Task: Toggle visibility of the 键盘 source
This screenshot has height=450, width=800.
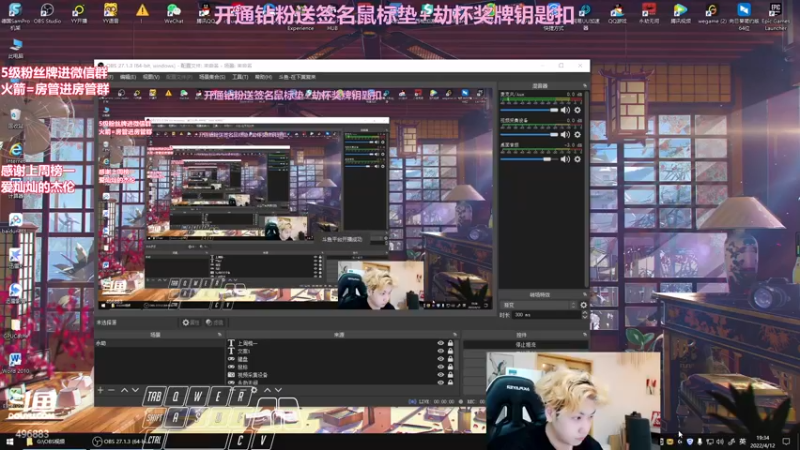Action: (x=441, y=359)
